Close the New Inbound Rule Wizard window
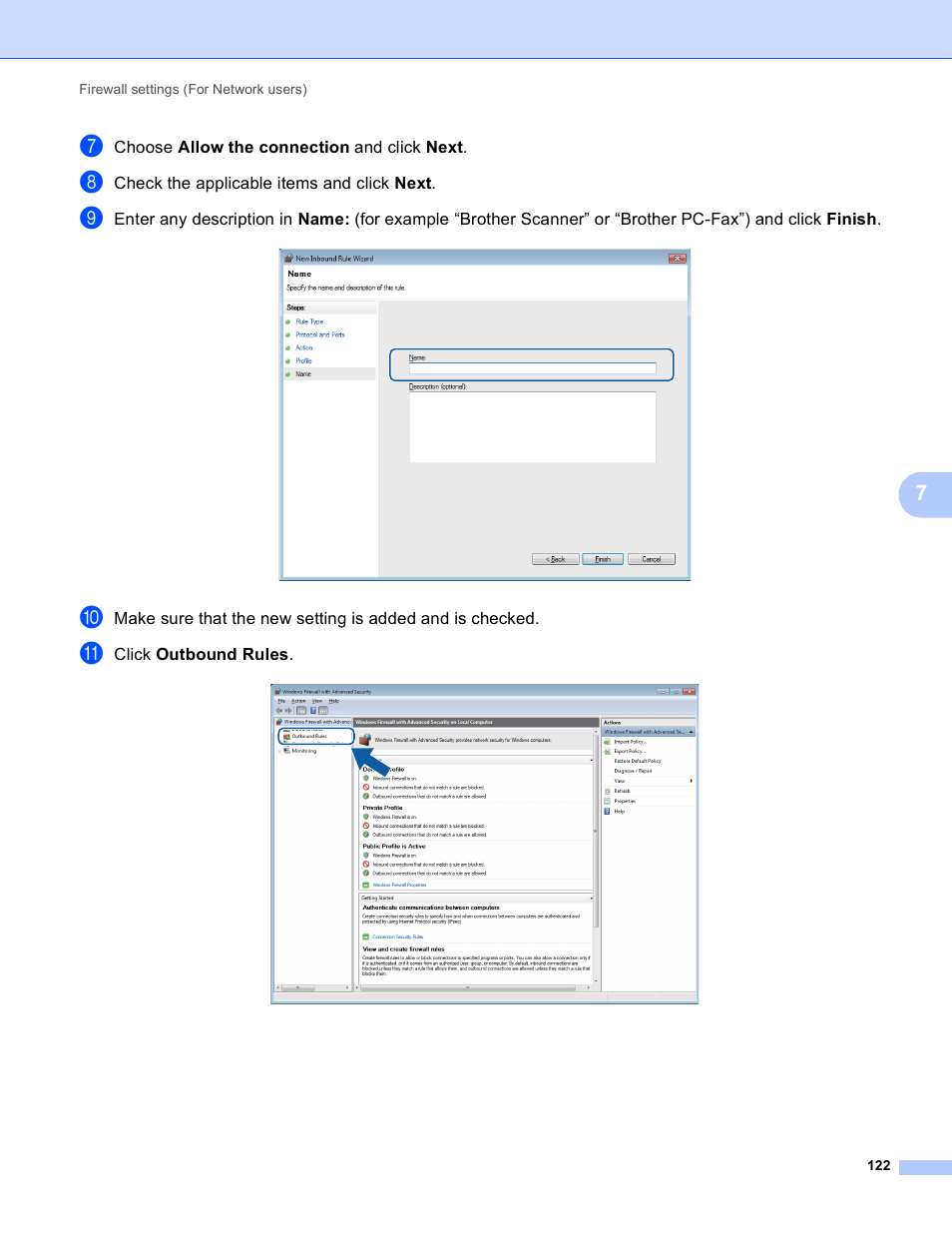Screen dimensions: 952x1233 pos(678,259)
